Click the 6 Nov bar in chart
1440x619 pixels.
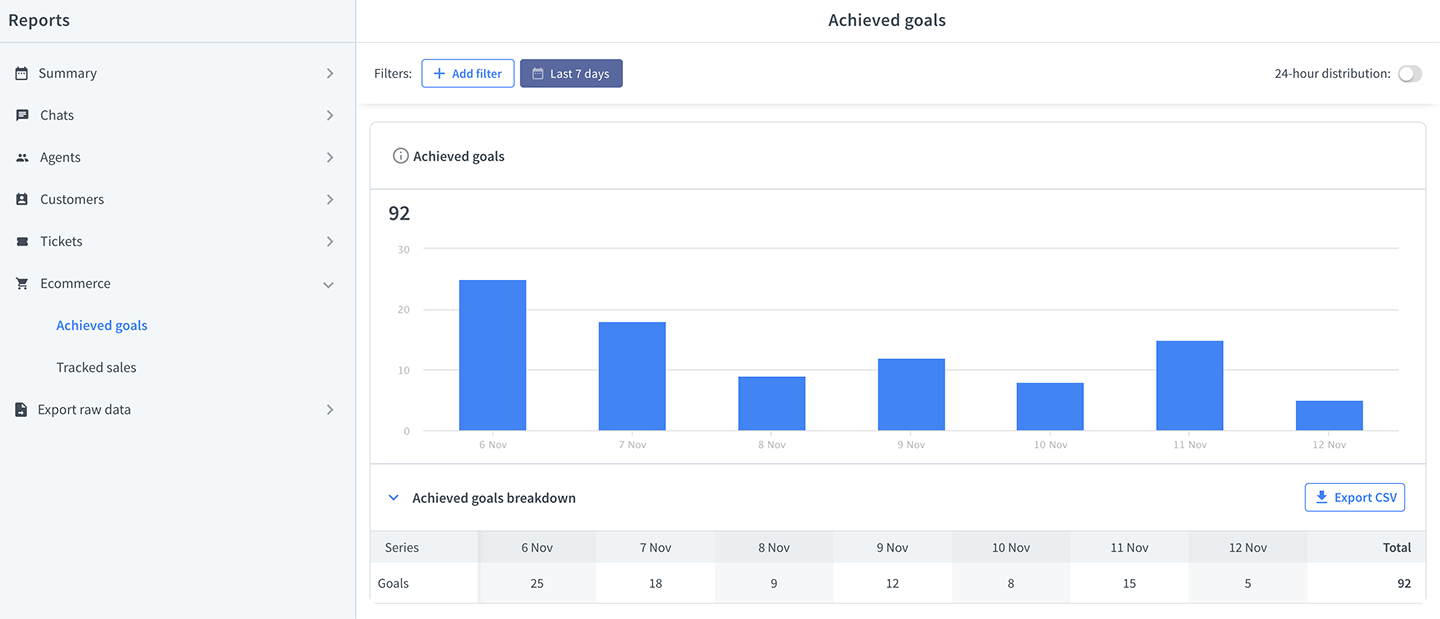tap(492, 355)
